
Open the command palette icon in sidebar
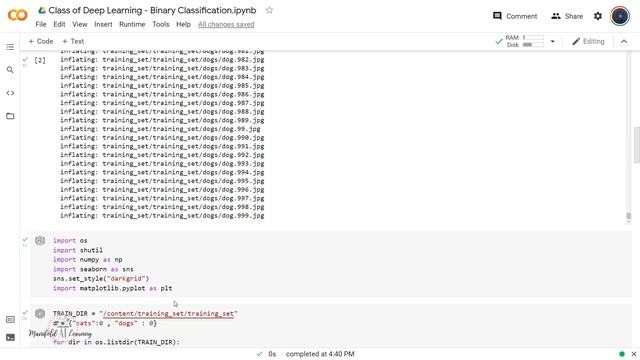click(10, 320)
